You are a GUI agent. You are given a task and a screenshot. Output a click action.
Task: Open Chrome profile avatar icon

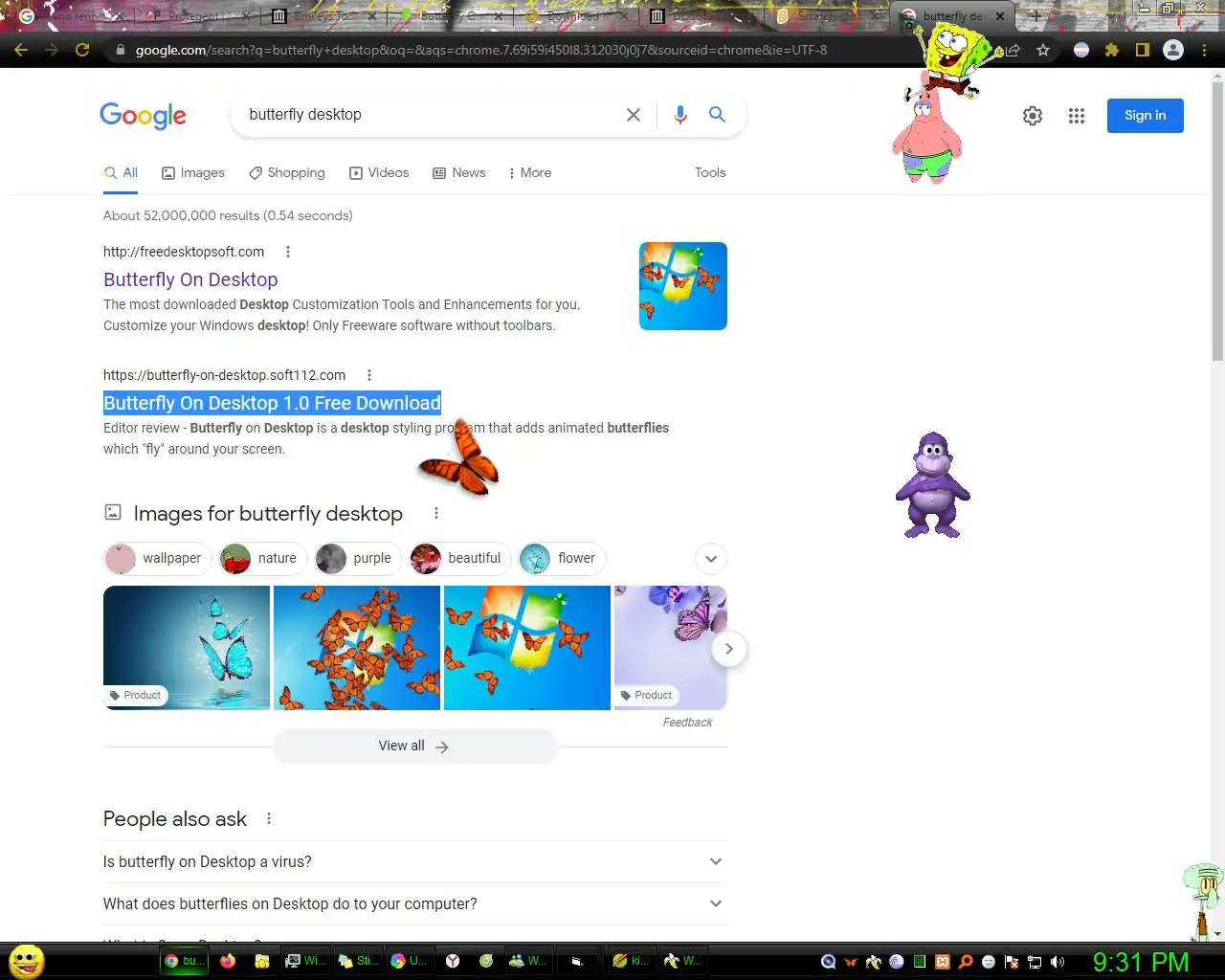(x=1173, y=50)
